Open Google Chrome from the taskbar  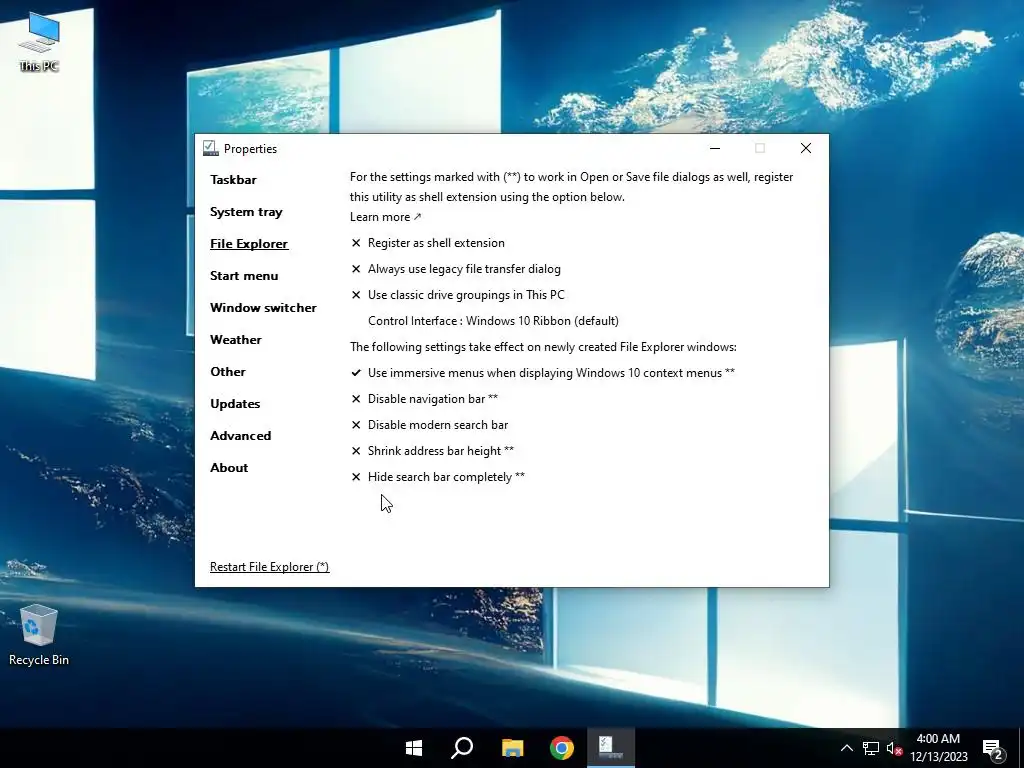click(562, 748)
